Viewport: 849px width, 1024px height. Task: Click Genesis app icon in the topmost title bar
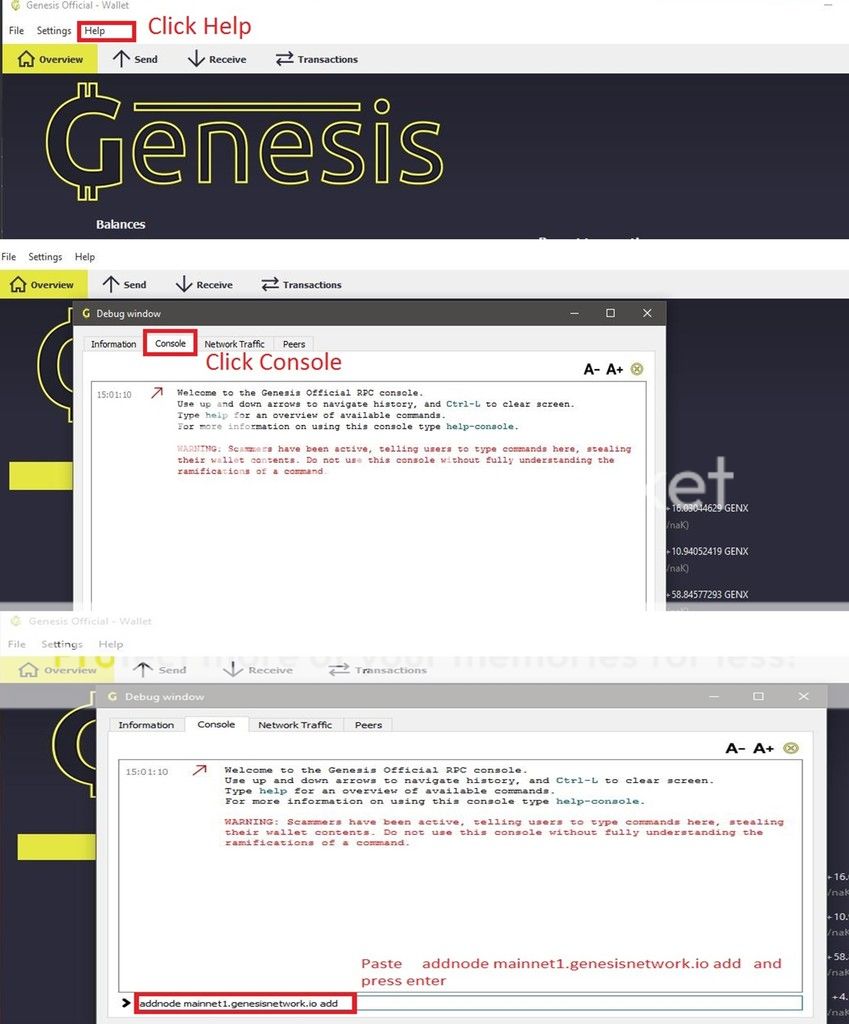click(x=15, y=5)
